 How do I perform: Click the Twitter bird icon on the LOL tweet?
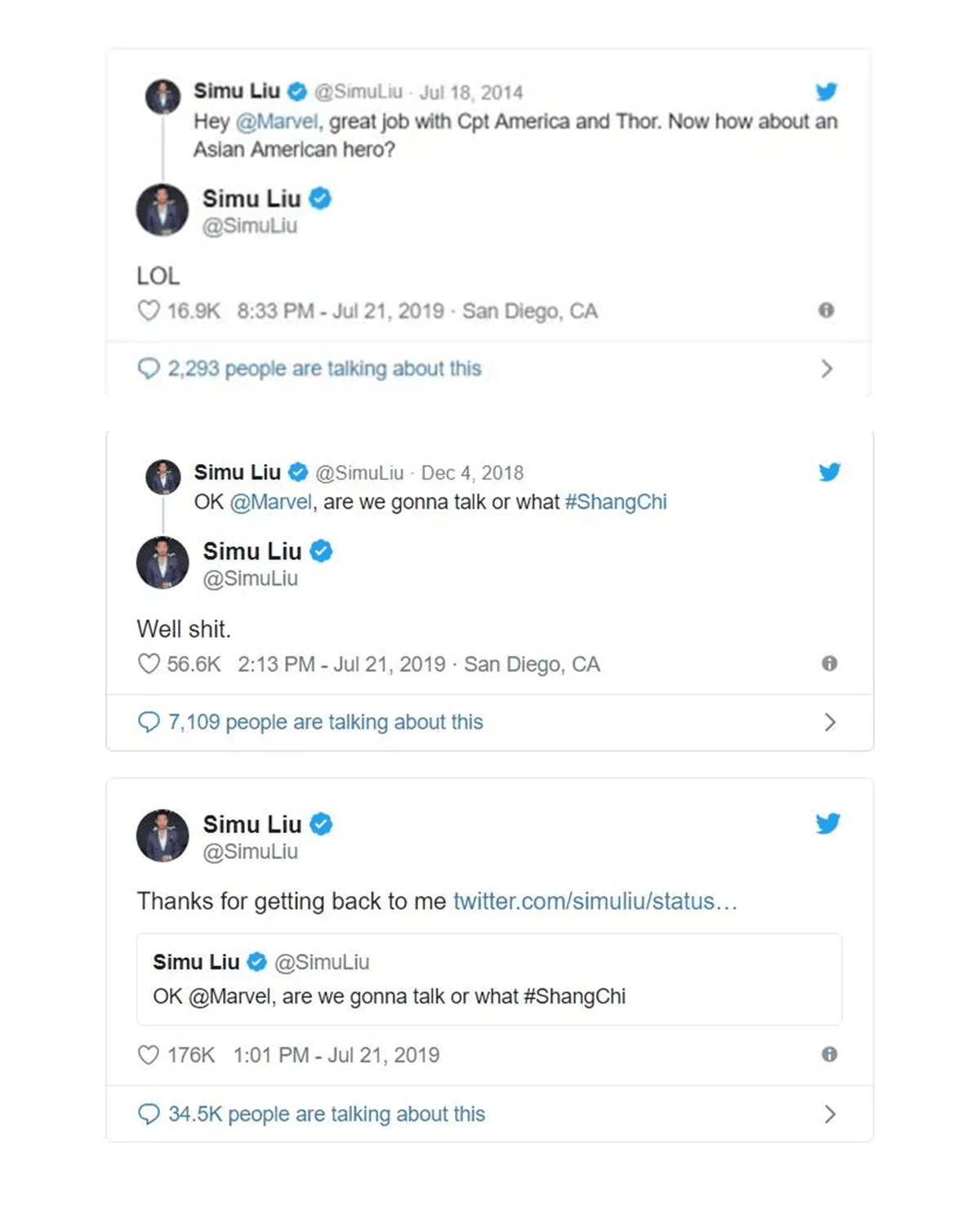click(x=826, y=91)
